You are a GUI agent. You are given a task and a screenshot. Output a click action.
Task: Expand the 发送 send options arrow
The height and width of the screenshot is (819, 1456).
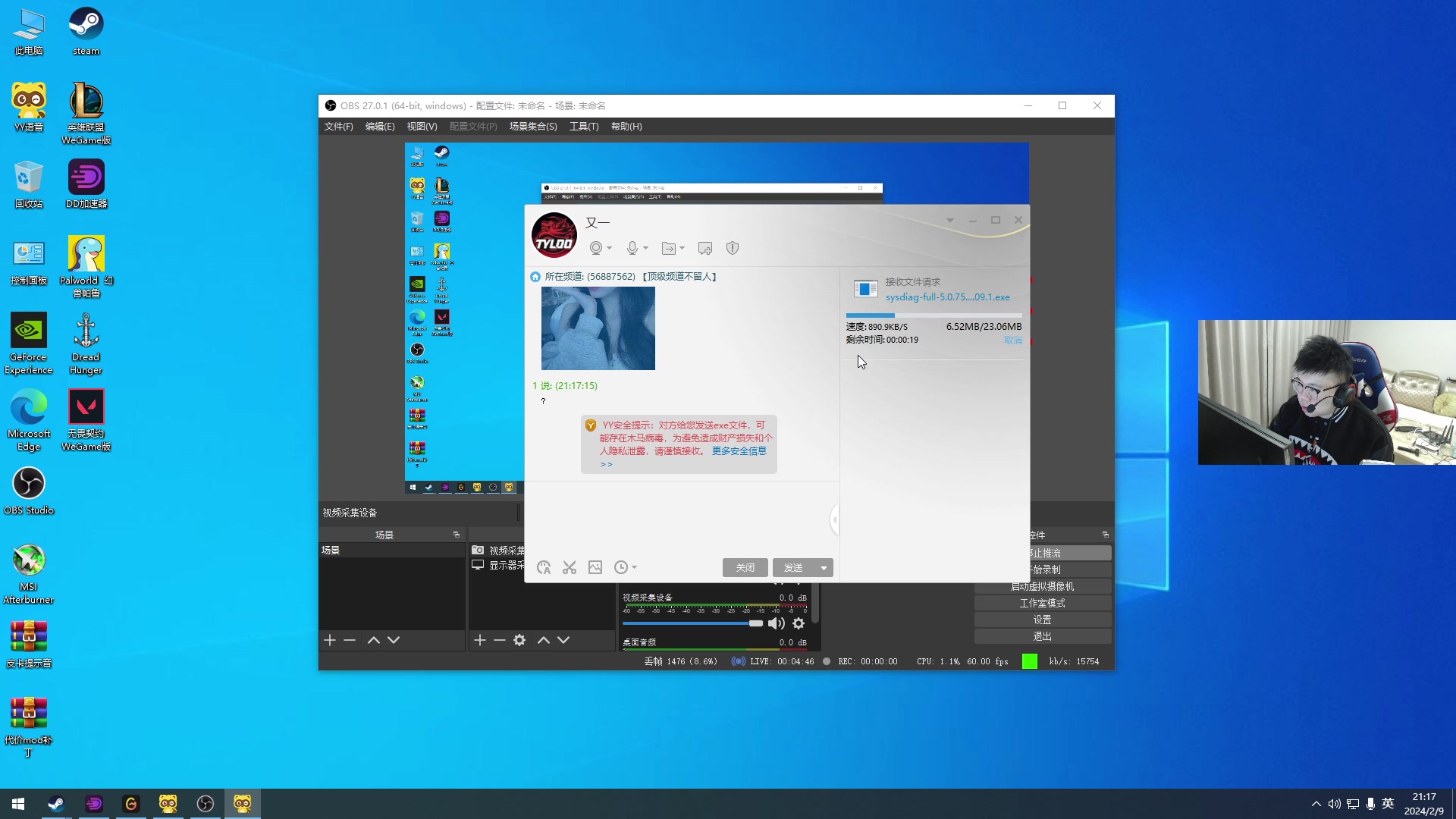824,567
